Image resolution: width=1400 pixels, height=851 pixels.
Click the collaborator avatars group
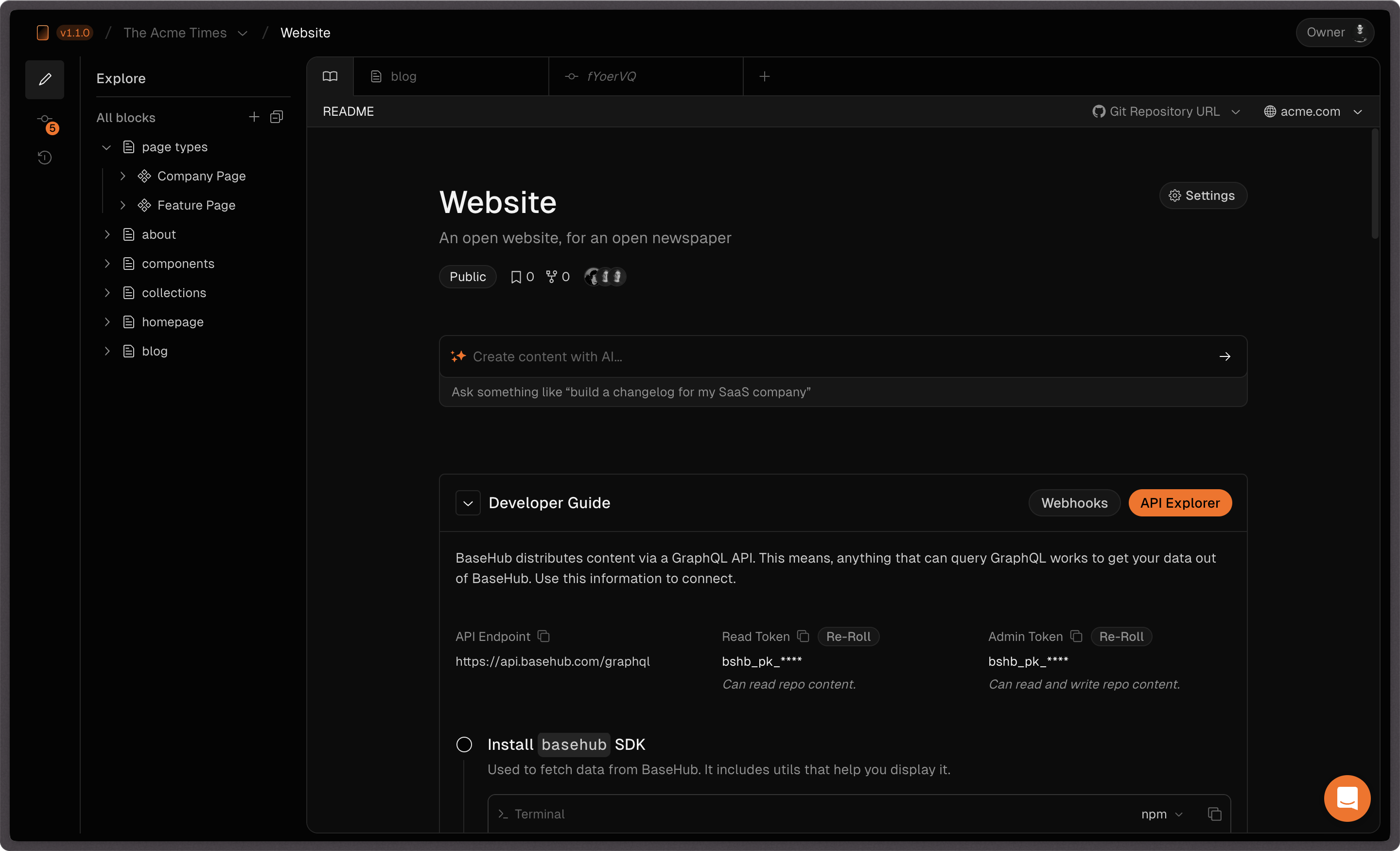(x=605, y=277)
